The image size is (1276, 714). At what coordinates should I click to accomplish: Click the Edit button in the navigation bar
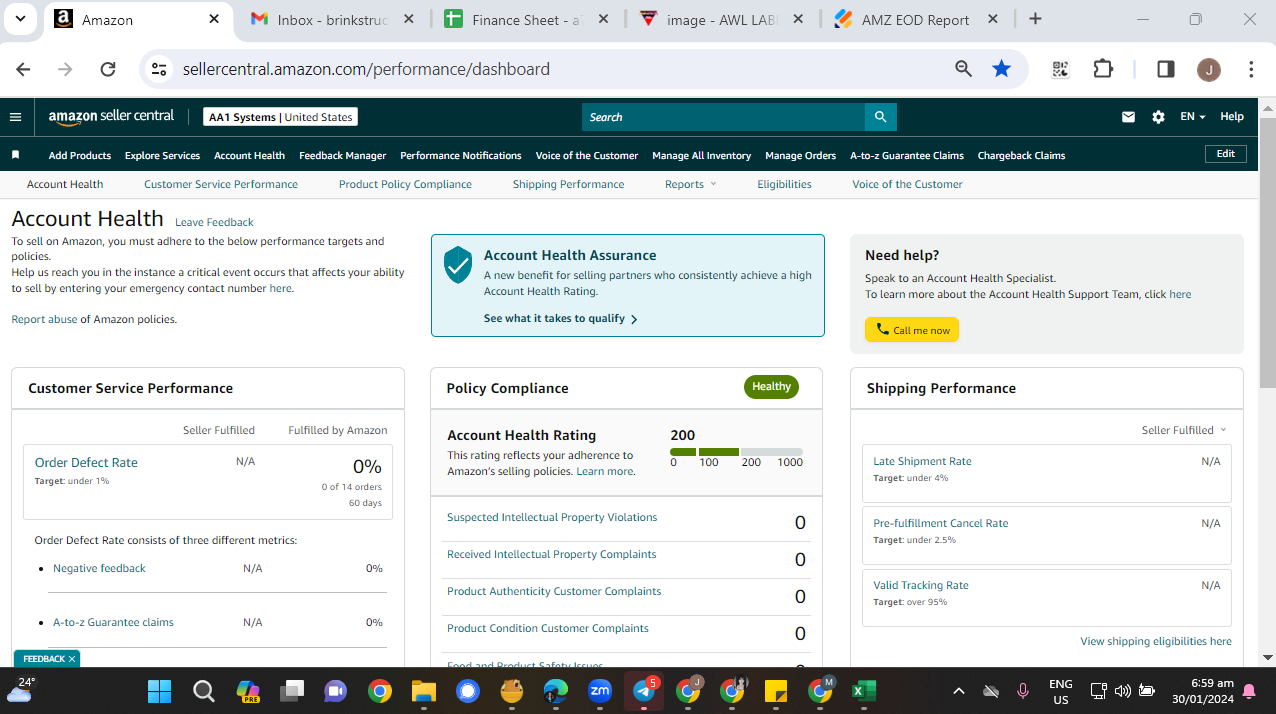(1225, 154)
